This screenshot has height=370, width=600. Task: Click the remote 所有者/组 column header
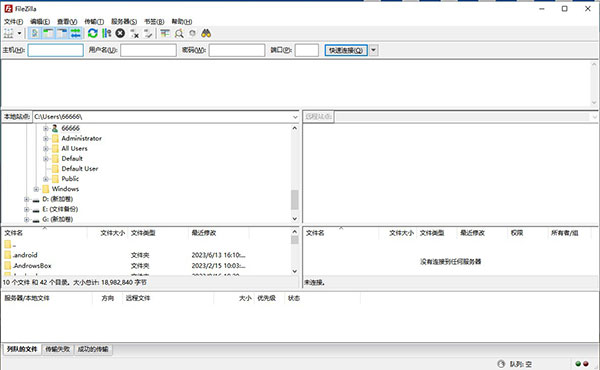[x=569, y=233]
